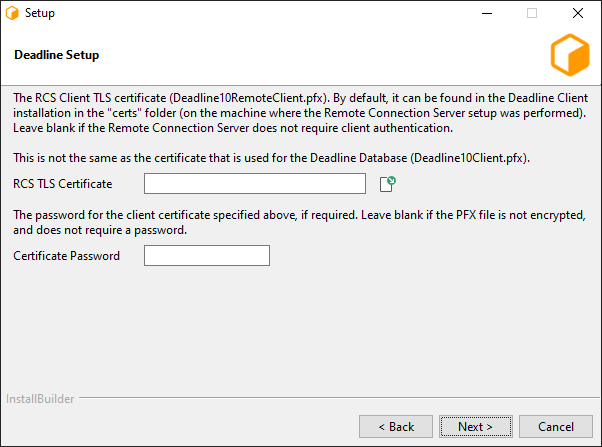Screen dimensions: 602x447
Task: Click the Setup app icon in title bar
Action: pyautogui.click(x=13, y=14)
